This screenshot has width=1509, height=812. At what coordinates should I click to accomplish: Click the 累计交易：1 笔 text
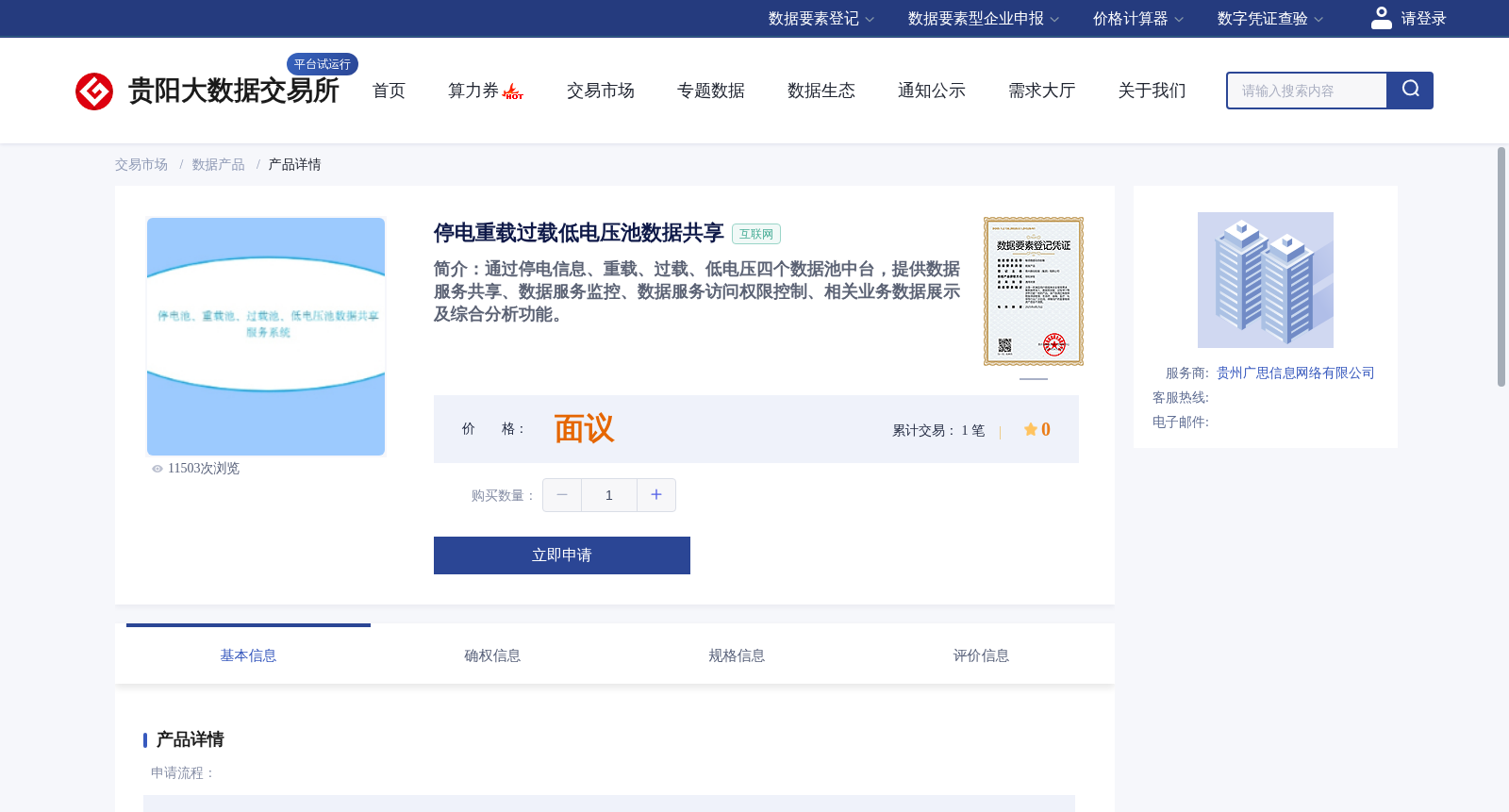coord(938,431)
